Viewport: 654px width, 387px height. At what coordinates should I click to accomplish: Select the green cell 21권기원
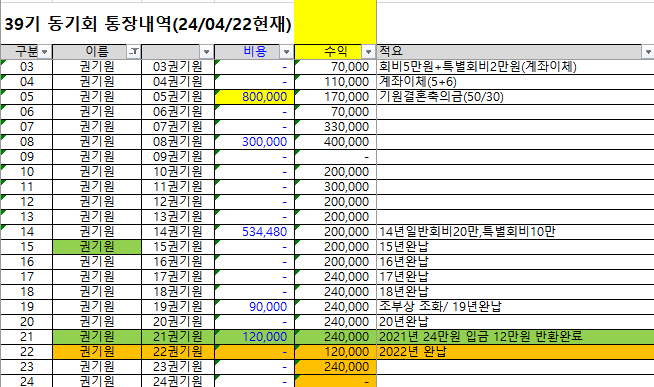point(178,337)
